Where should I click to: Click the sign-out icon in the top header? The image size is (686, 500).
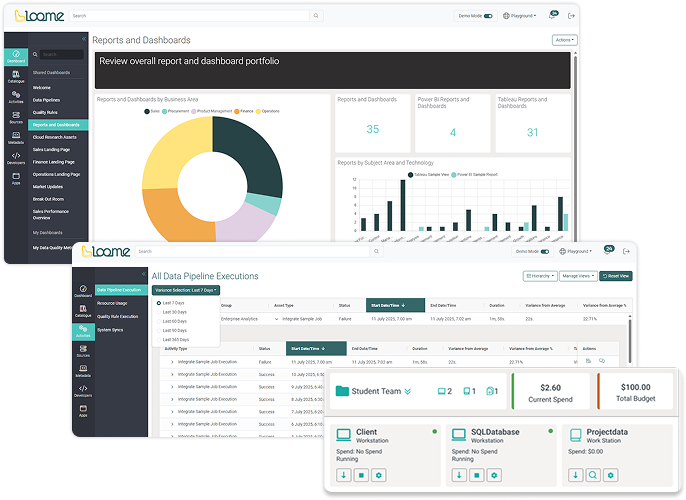571,16
